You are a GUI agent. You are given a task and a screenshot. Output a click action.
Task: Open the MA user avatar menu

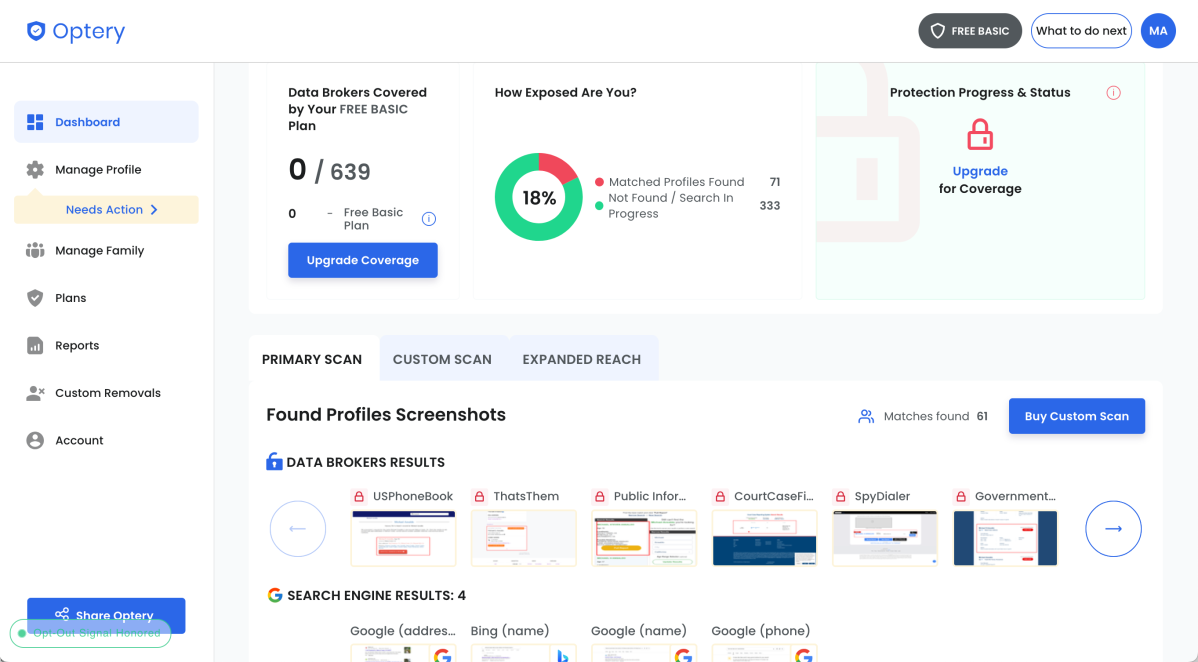pos(1158,31)
